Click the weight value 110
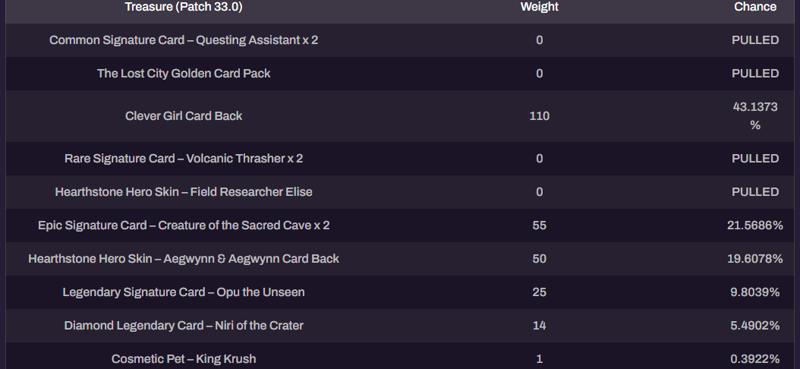Screen dimensions: 800x369 pos(539,116)
